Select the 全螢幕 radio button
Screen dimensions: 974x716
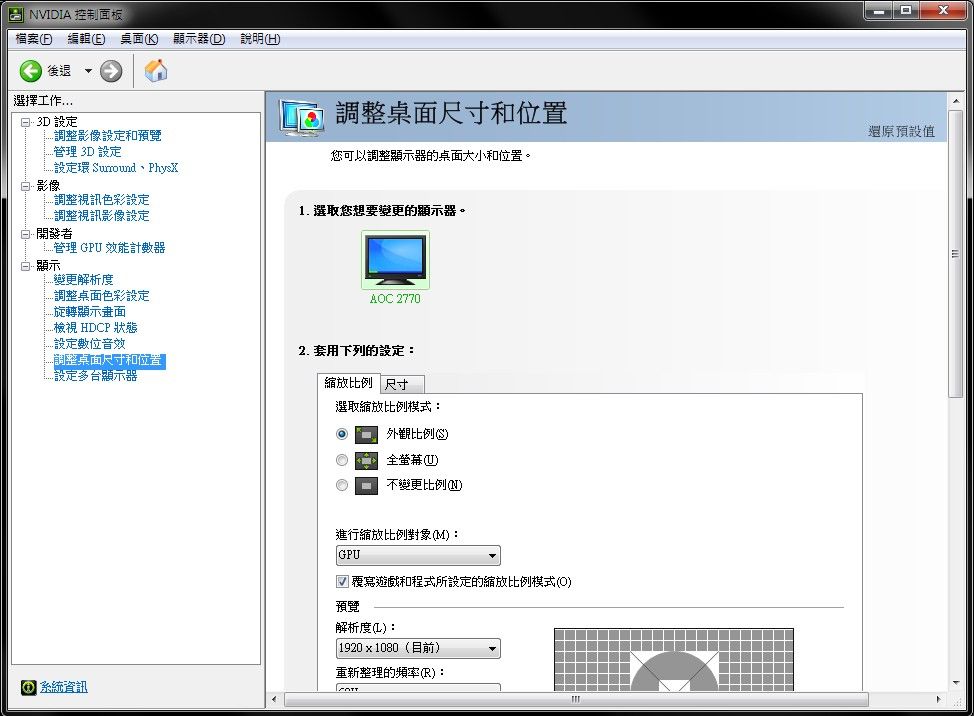click(x=342, y=460)
